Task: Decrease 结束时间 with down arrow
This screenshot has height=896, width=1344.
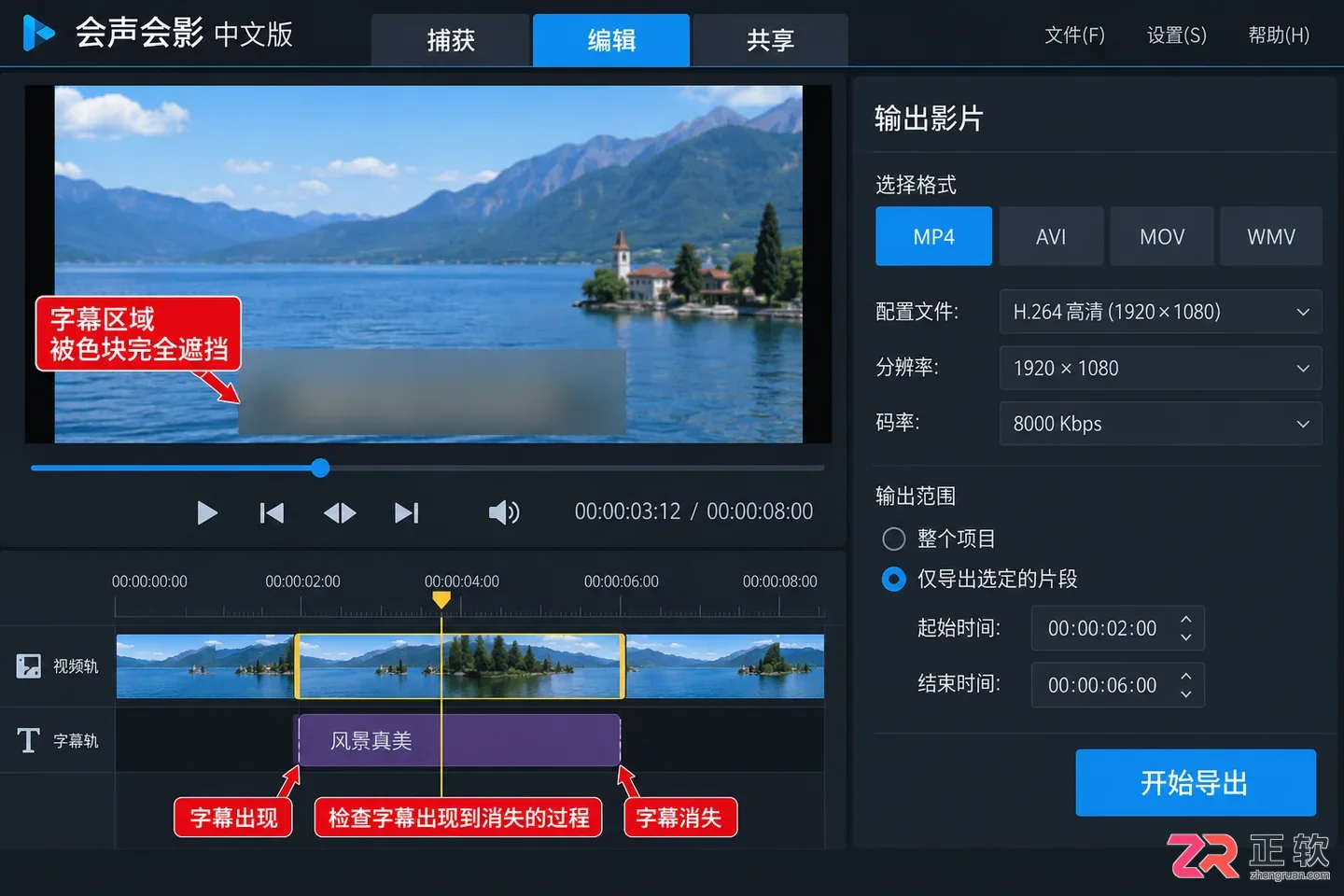Action: (1186, 694)
